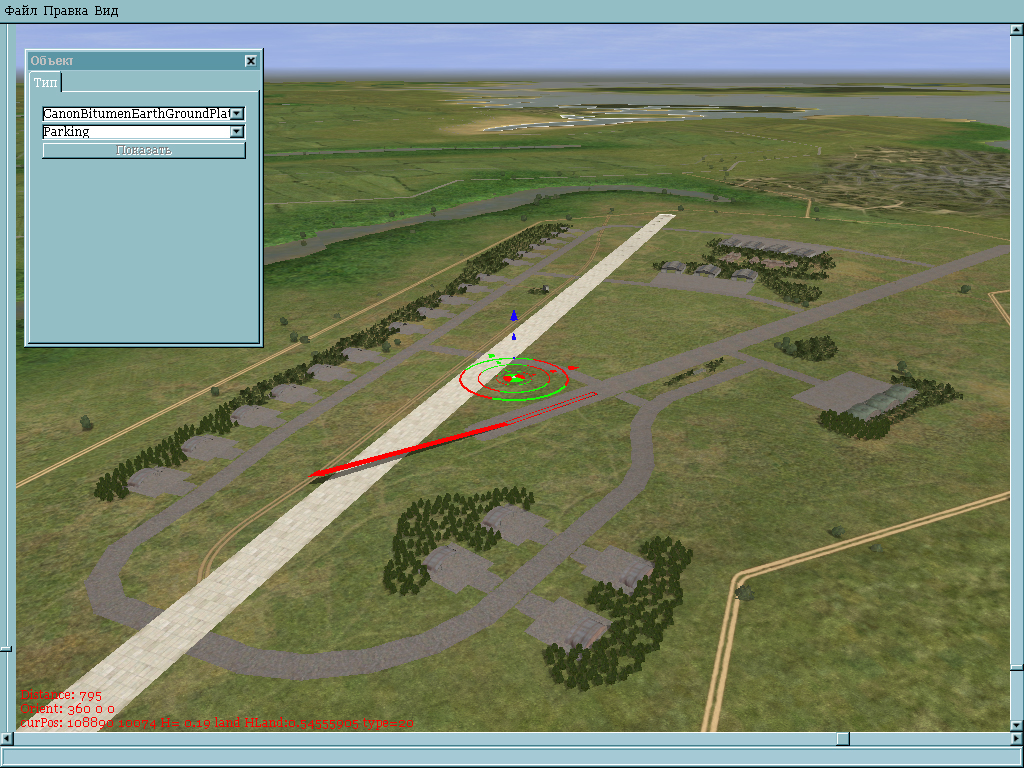The height and width of the screenshot is (768, 1024).
Task: Click the curPos coordinates status line
Action: coord(217,723)
